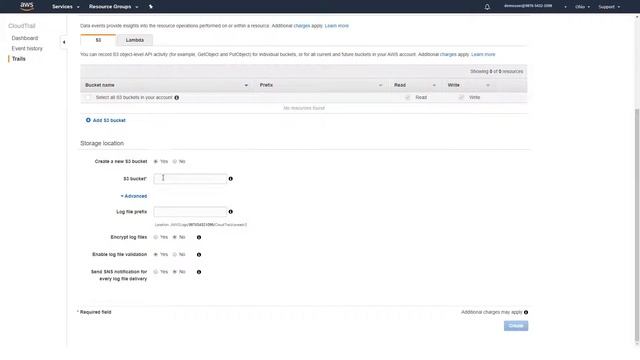Show info for the S3 bucket field

231,179
